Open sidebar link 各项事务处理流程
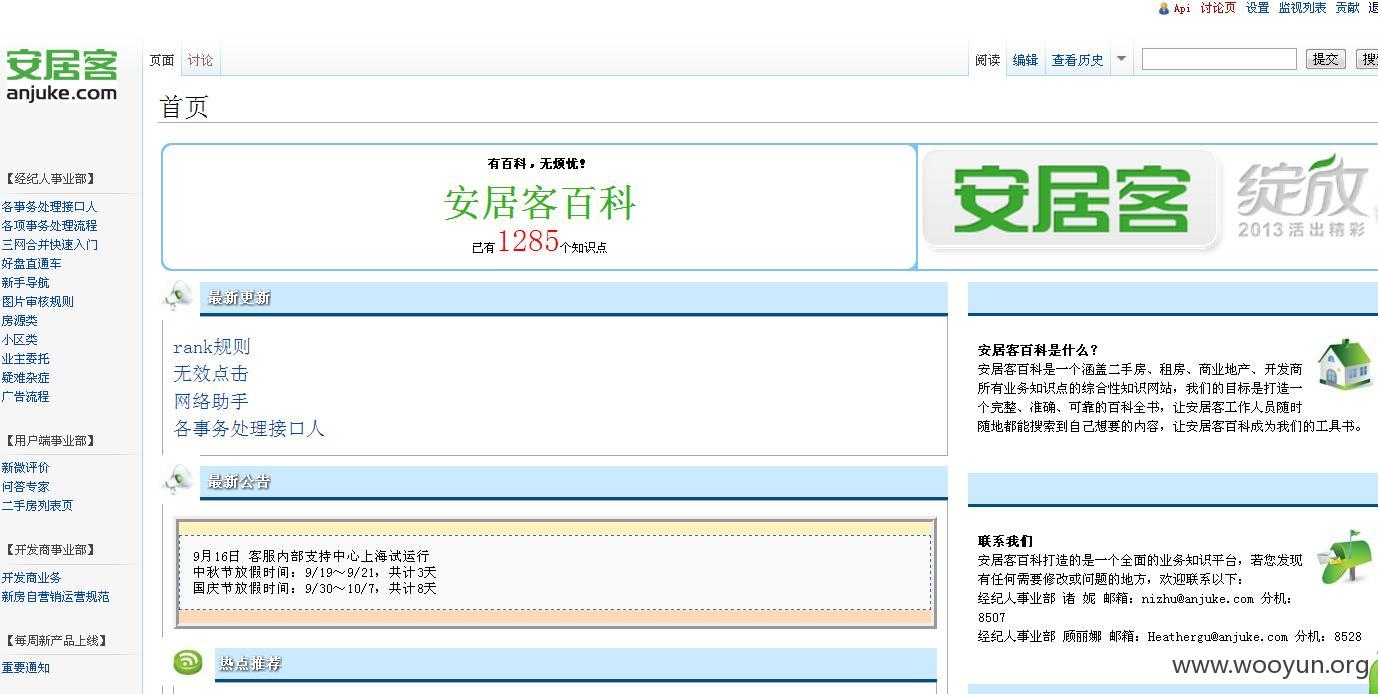The image size is (1378, 694). tap(49, 226)
